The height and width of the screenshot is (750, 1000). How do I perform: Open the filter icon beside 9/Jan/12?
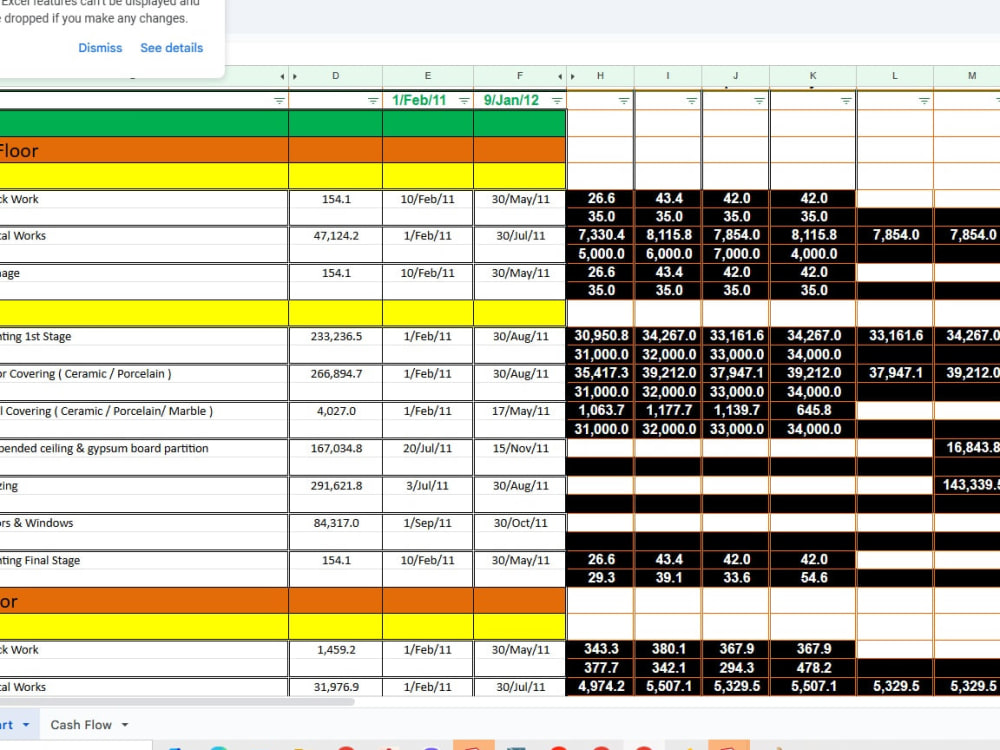(557, 101)
